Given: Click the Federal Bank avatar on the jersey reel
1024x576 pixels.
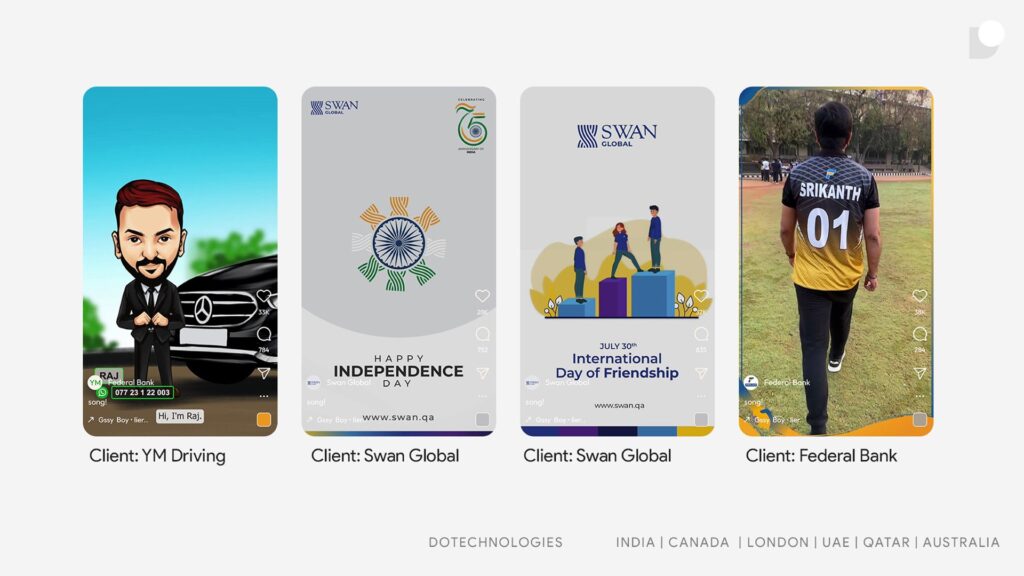Looking at the screenshot, I should pyautogui.click(x=751, y=382).
